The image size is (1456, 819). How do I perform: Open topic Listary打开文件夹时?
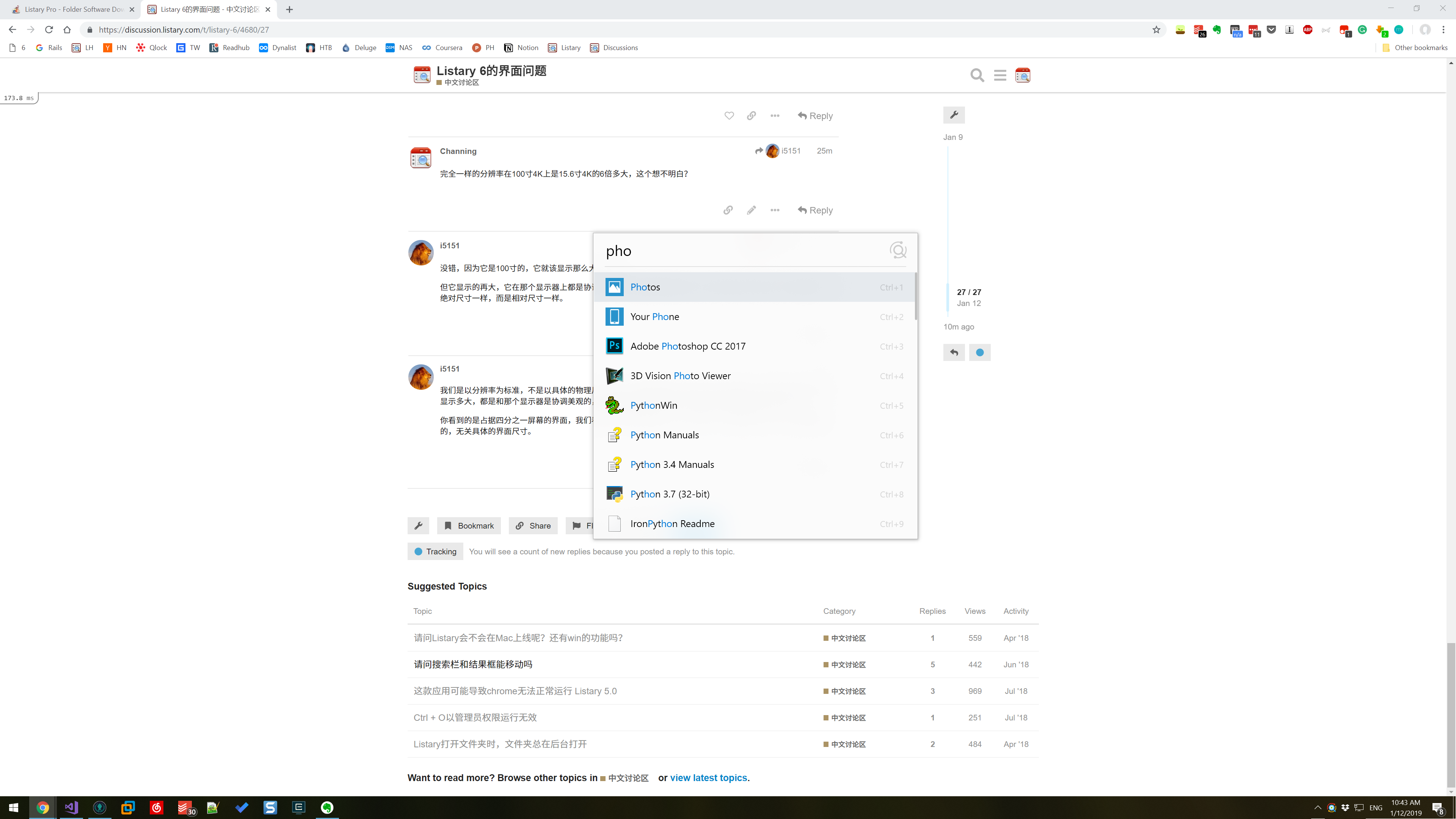[500, 744]
